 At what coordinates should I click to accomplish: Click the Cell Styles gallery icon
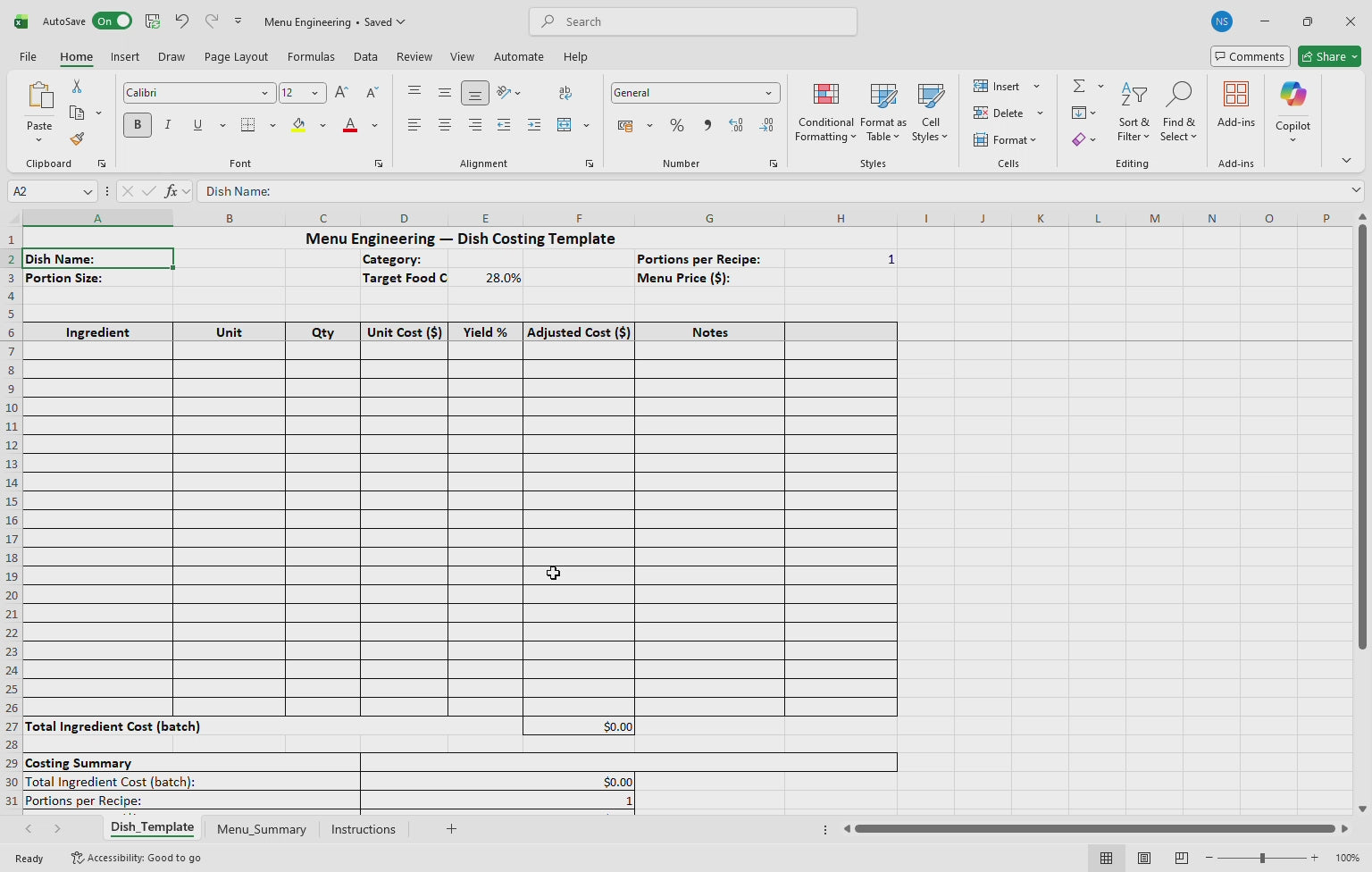pyautogui.click(x=930, y=107)
